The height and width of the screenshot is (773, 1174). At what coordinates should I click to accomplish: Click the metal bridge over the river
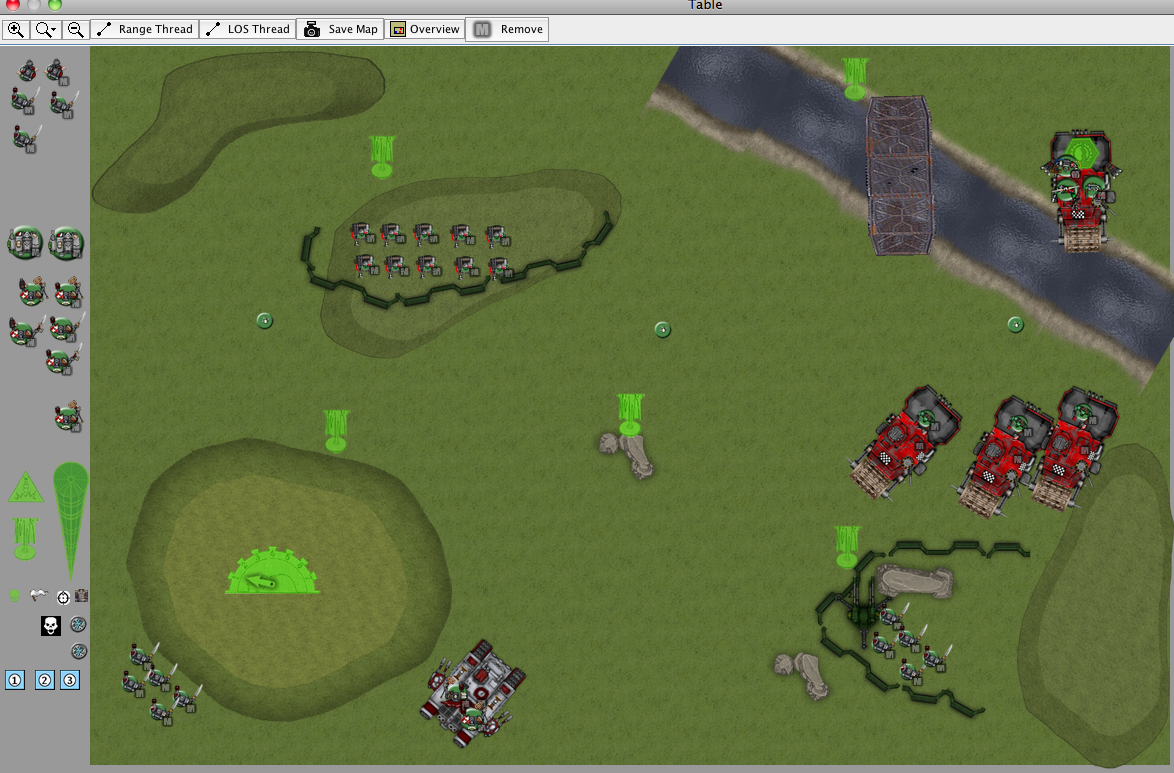point(899,175)
